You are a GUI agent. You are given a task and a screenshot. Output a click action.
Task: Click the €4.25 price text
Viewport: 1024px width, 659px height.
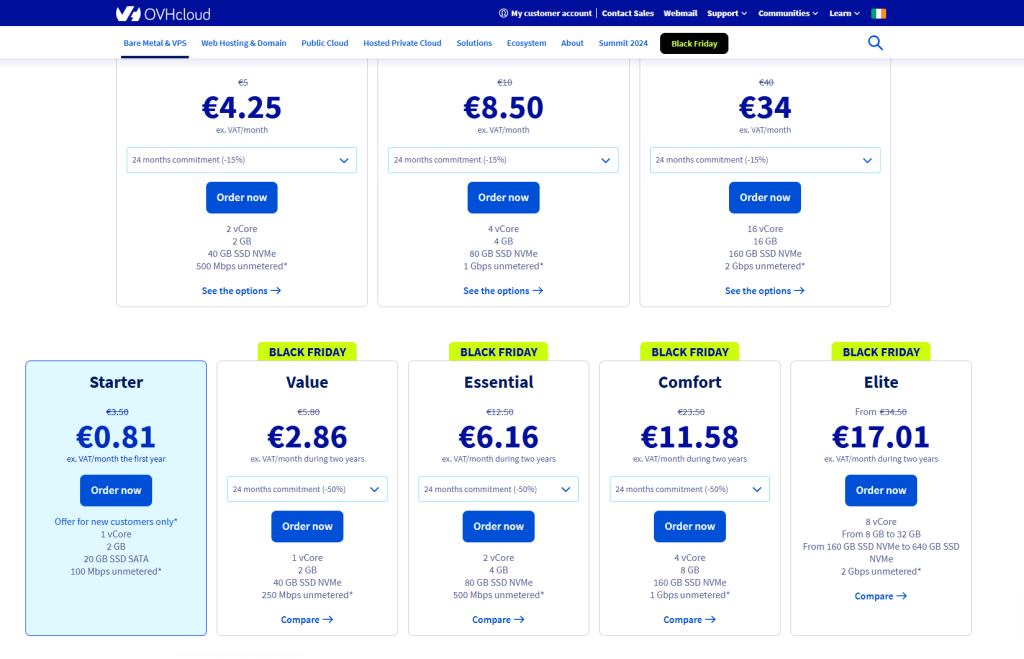[x=242, y=107]
